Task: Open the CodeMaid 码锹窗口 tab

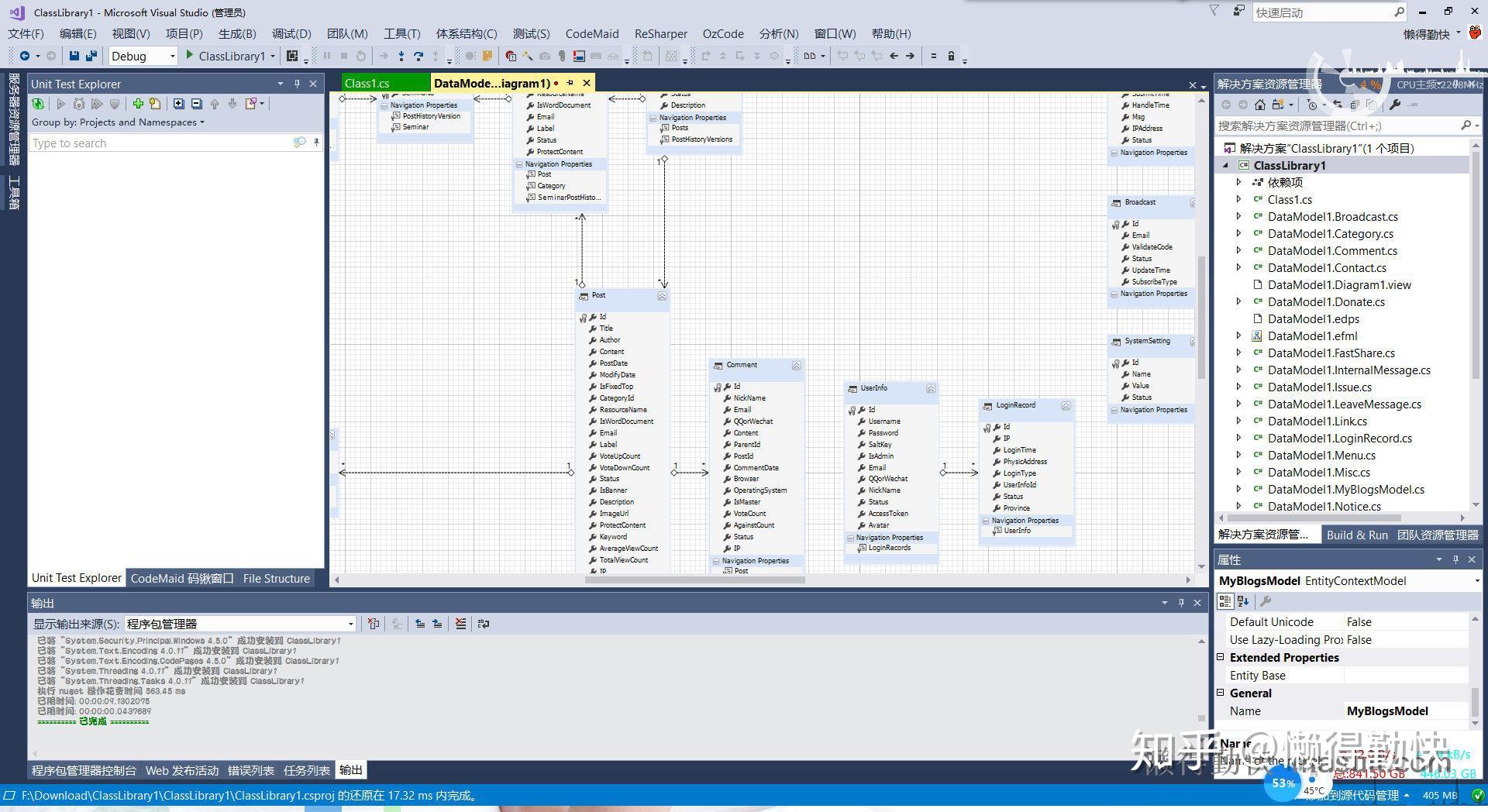Action: pos(182,578)
